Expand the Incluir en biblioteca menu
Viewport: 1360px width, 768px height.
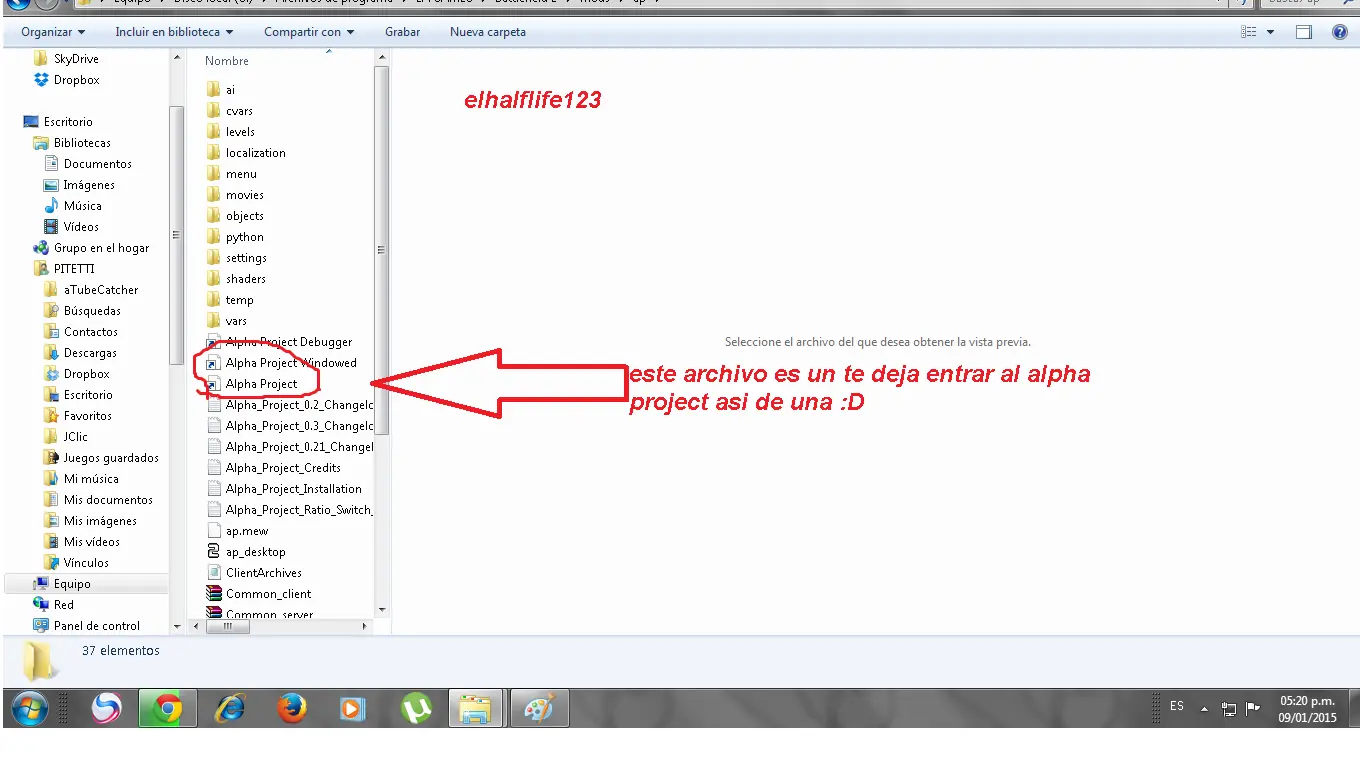174,32
